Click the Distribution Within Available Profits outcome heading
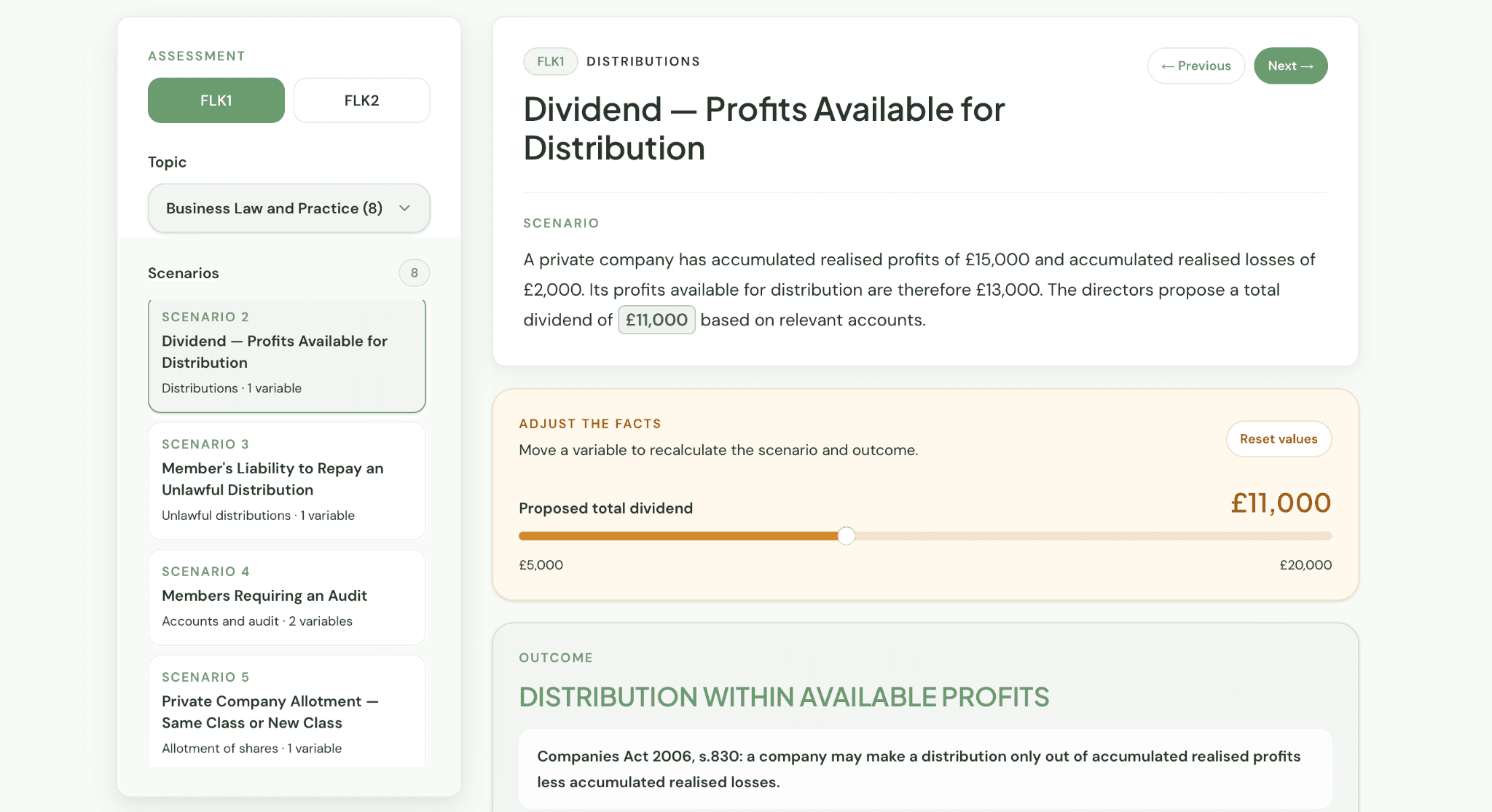The height and width of the screenshot is (812, 1492). point(784,697)
